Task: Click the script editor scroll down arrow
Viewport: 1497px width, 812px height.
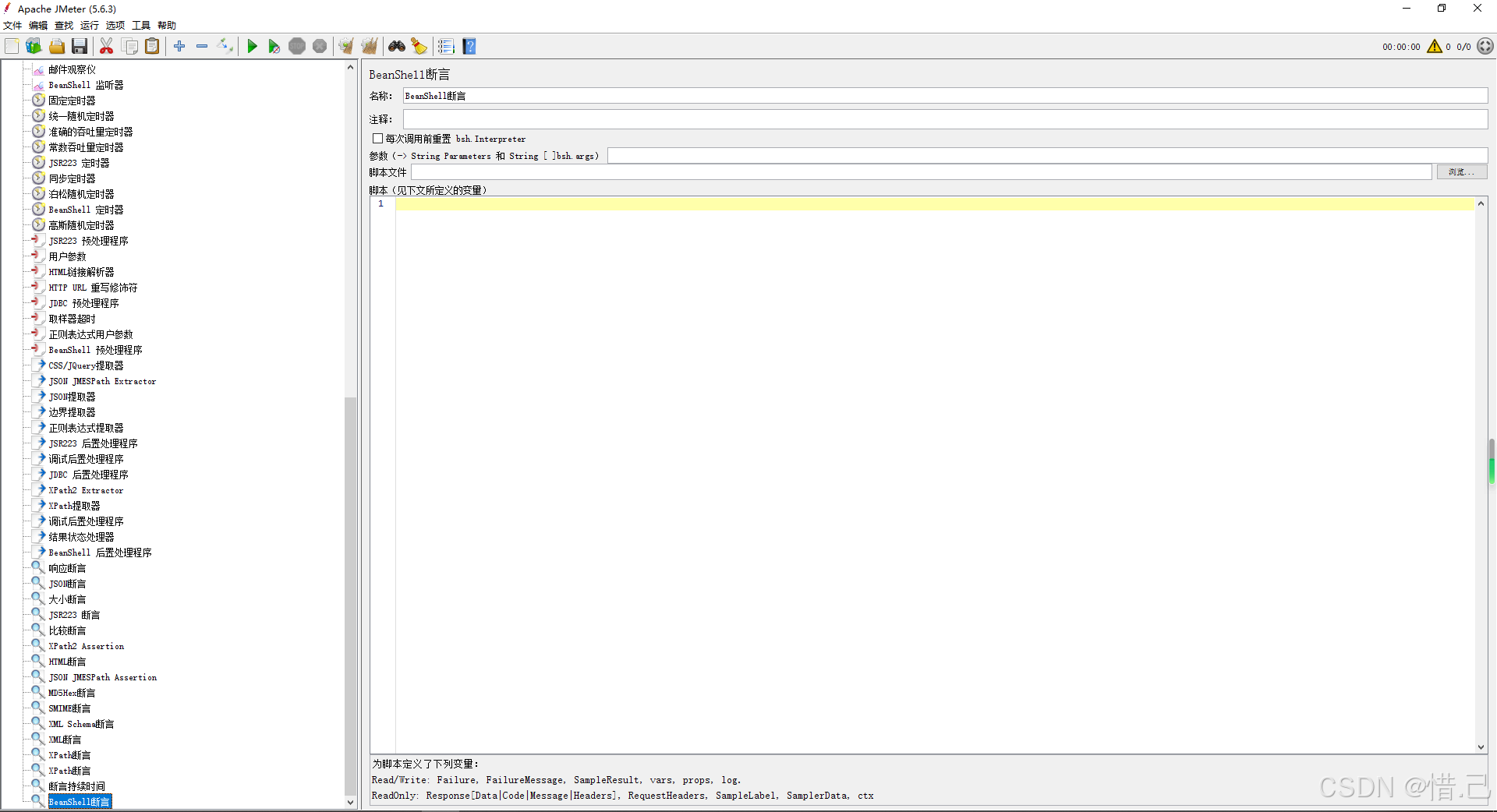Action: pyautogui.click(x=1481, y=747)
